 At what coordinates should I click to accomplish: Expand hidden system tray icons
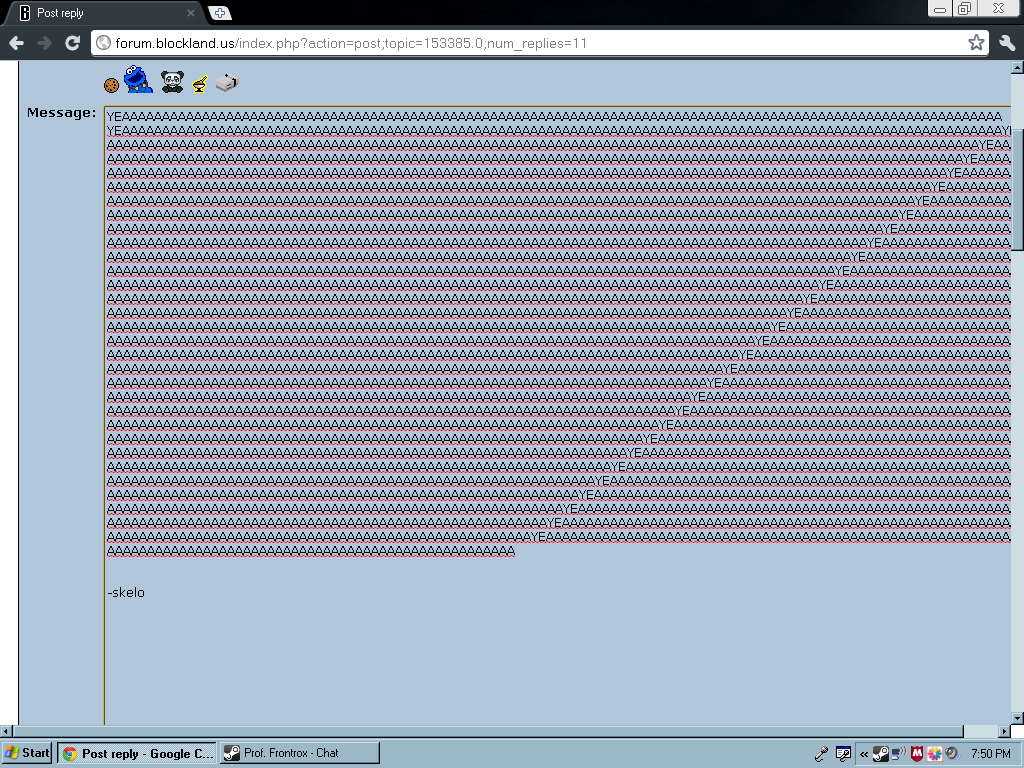pos(864,753)
